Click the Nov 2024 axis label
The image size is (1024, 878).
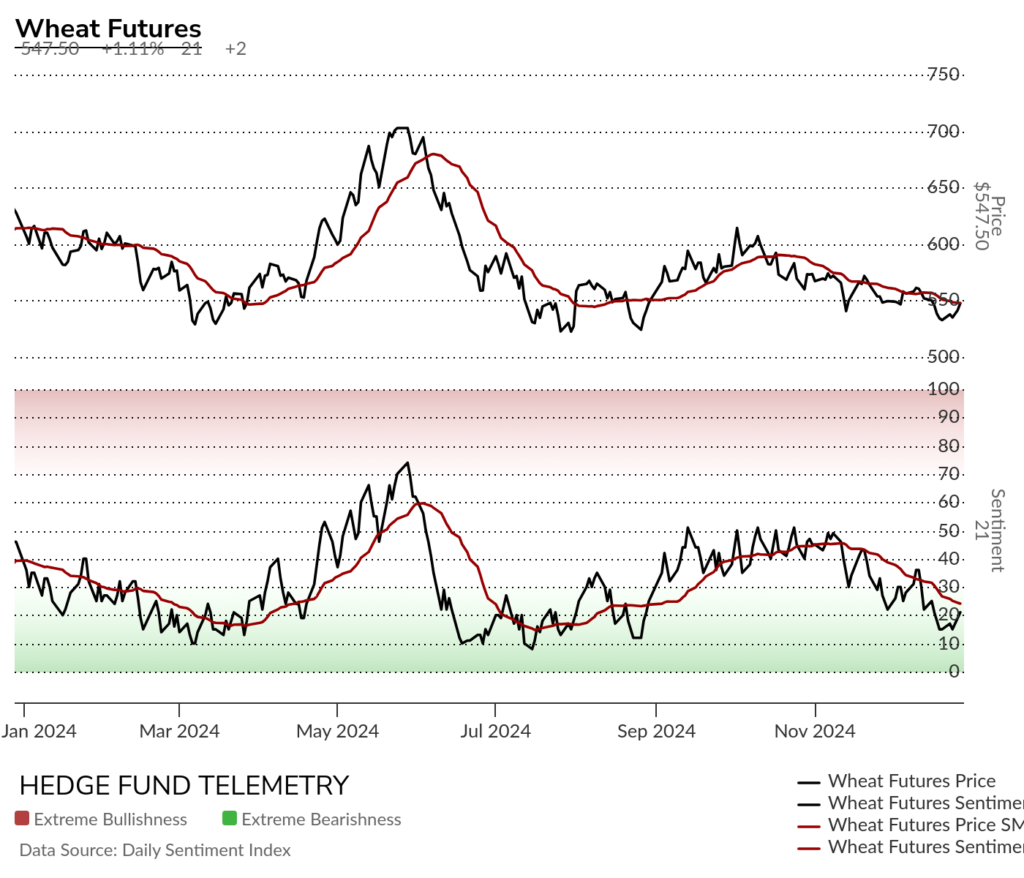[815, 731]
